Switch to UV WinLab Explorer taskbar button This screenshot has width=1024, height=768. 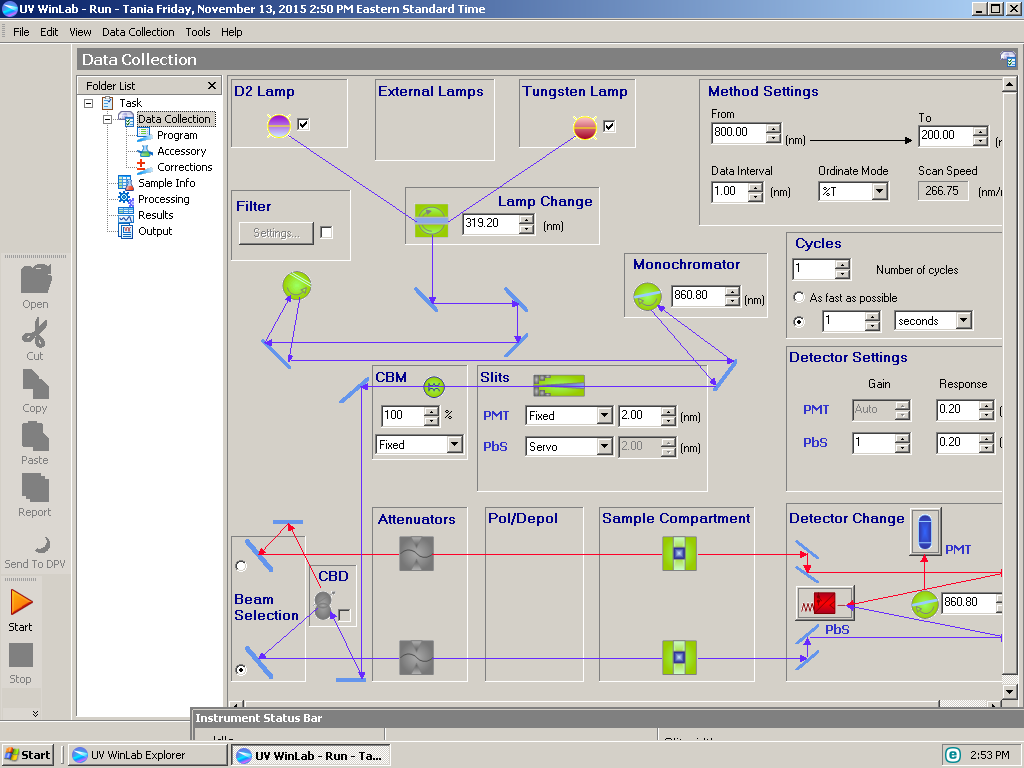pos(147,755)
